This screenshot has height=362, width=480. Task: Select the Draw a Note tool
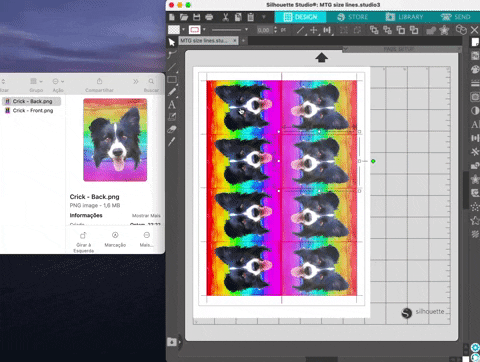[x=172, y=117]
